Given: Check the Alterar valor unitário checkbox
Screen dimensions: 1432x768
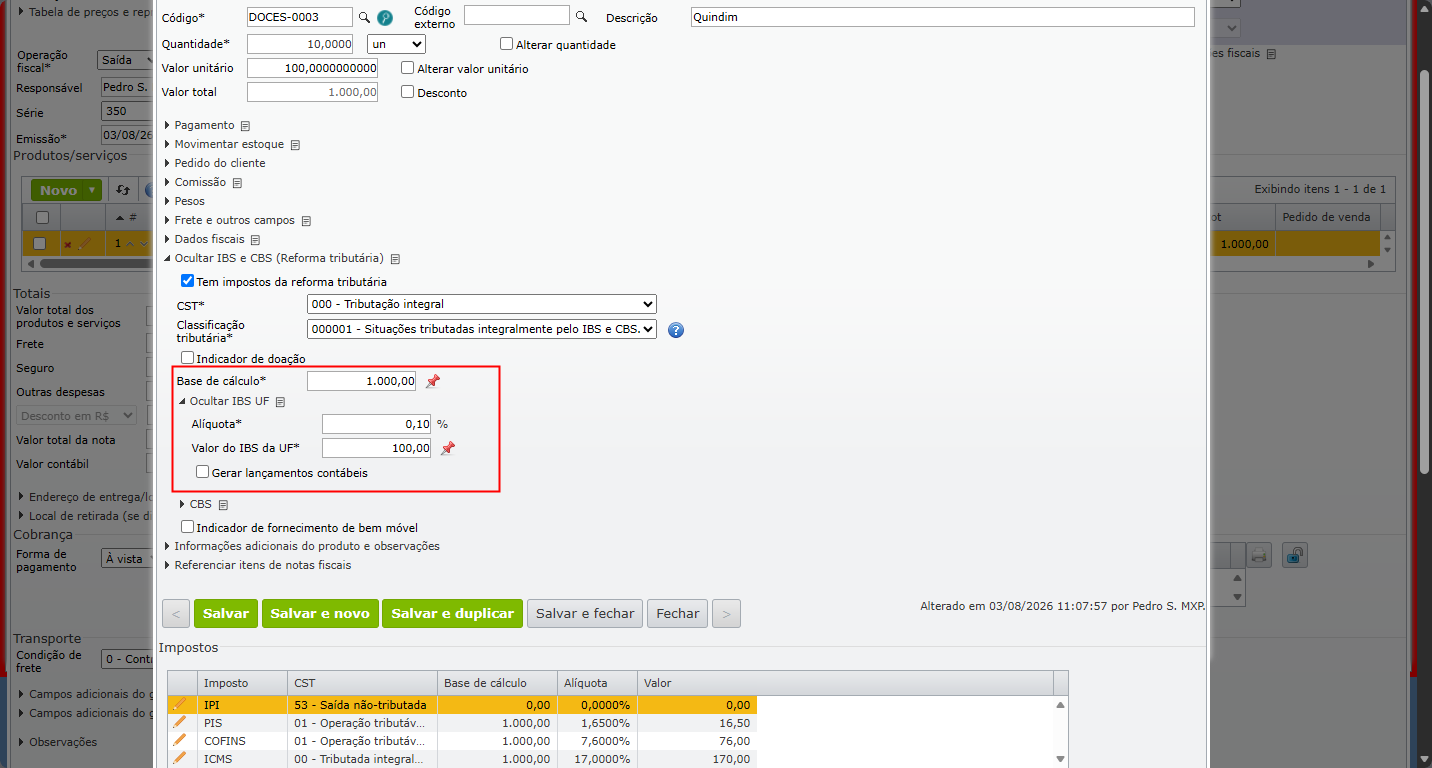Looking at the screenshot, I should coord(407,68).
